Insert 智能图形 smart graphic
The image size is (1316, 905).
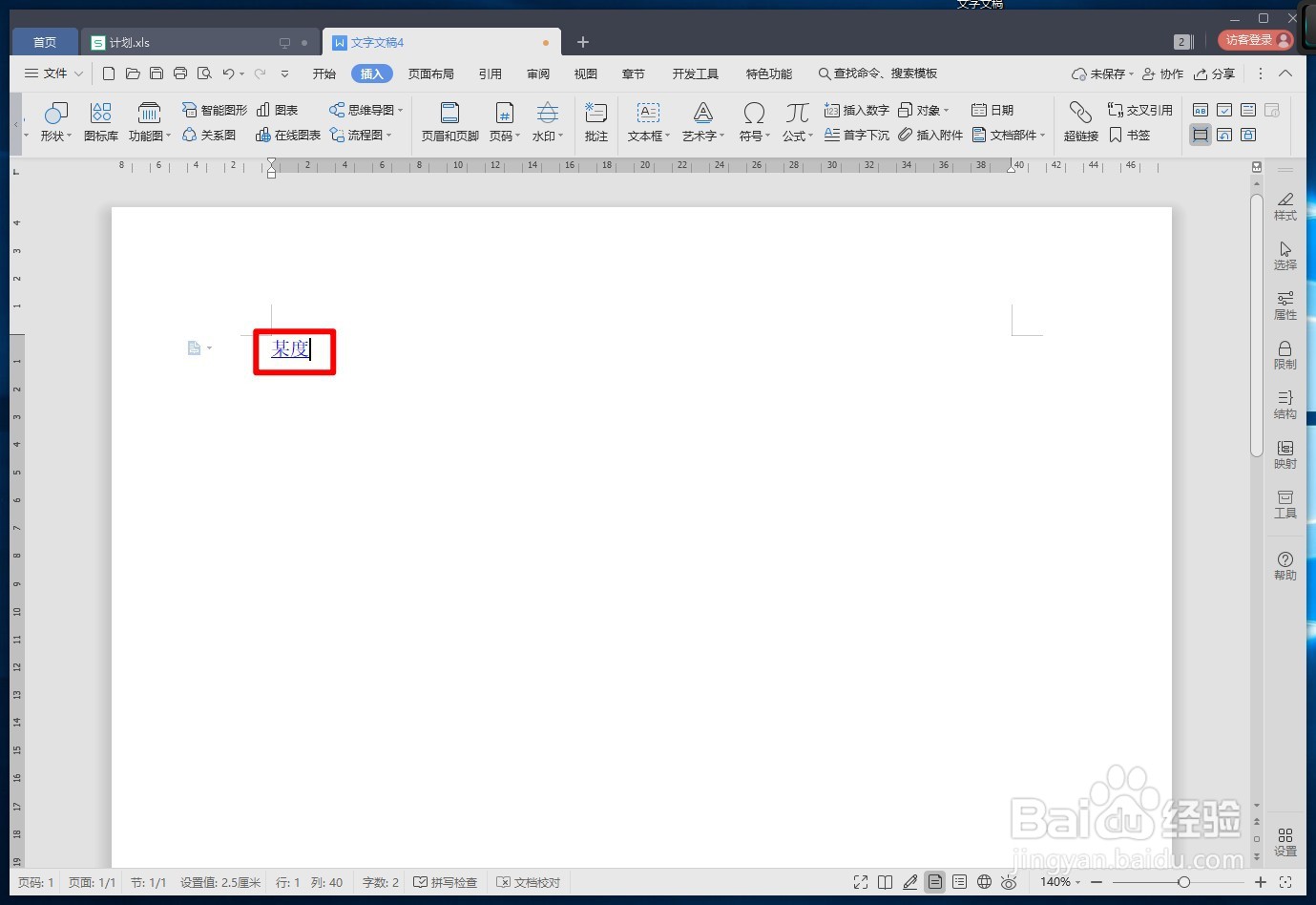click(x=215, y=110)
